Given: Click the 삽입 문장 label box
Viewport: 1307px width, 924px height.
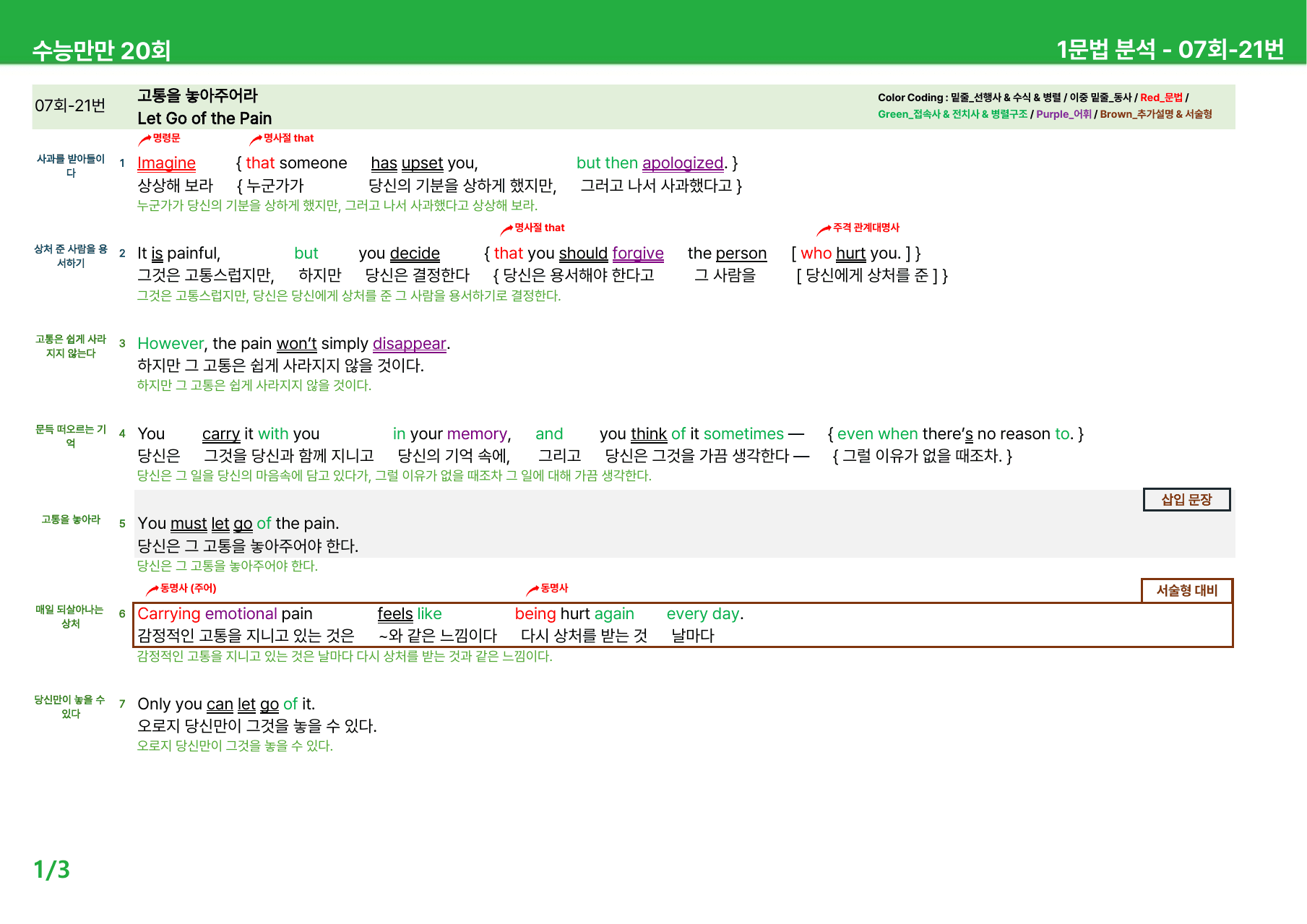Looking at the screenshot, I should tap(1186, 499).
